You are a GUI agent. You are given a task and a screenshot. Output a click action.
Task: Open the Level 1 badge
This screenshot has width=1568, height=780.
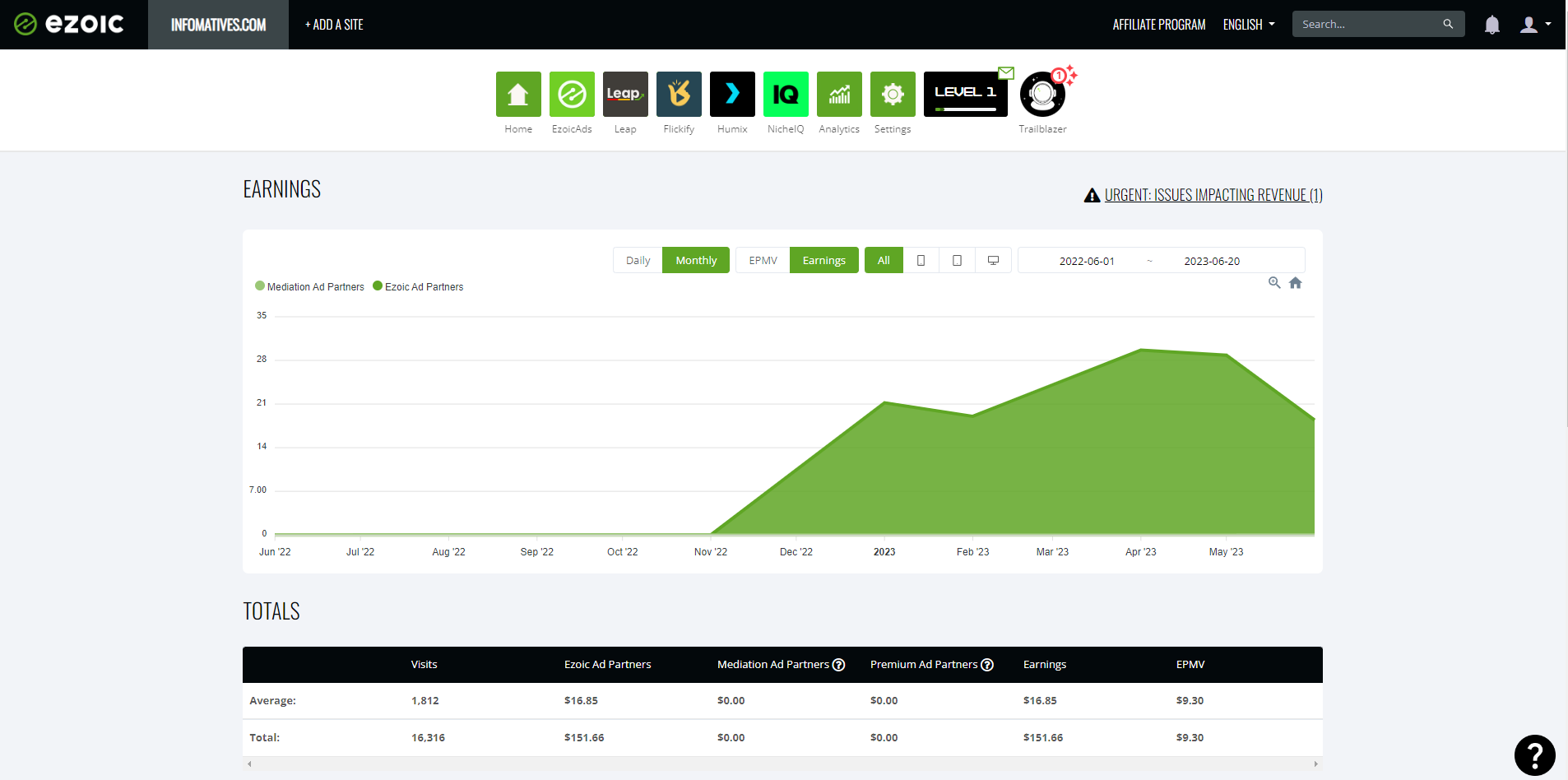pos(966,94)
